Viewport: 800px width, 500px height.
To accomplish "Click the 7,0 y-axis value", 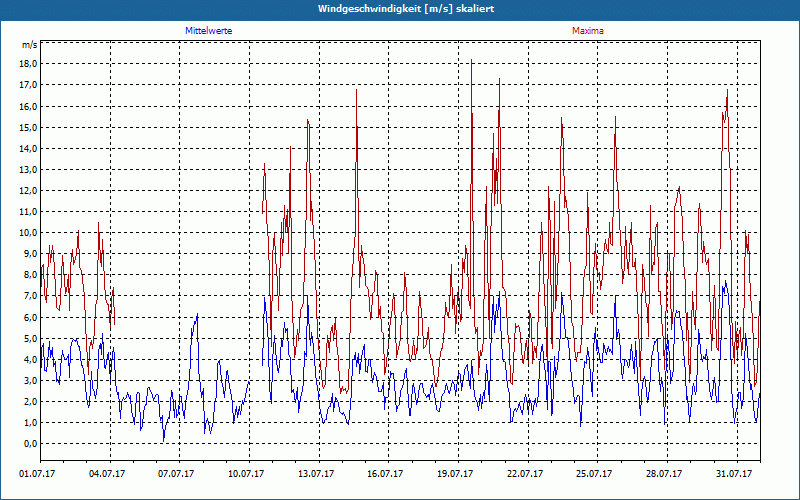I will coord(30,296).
